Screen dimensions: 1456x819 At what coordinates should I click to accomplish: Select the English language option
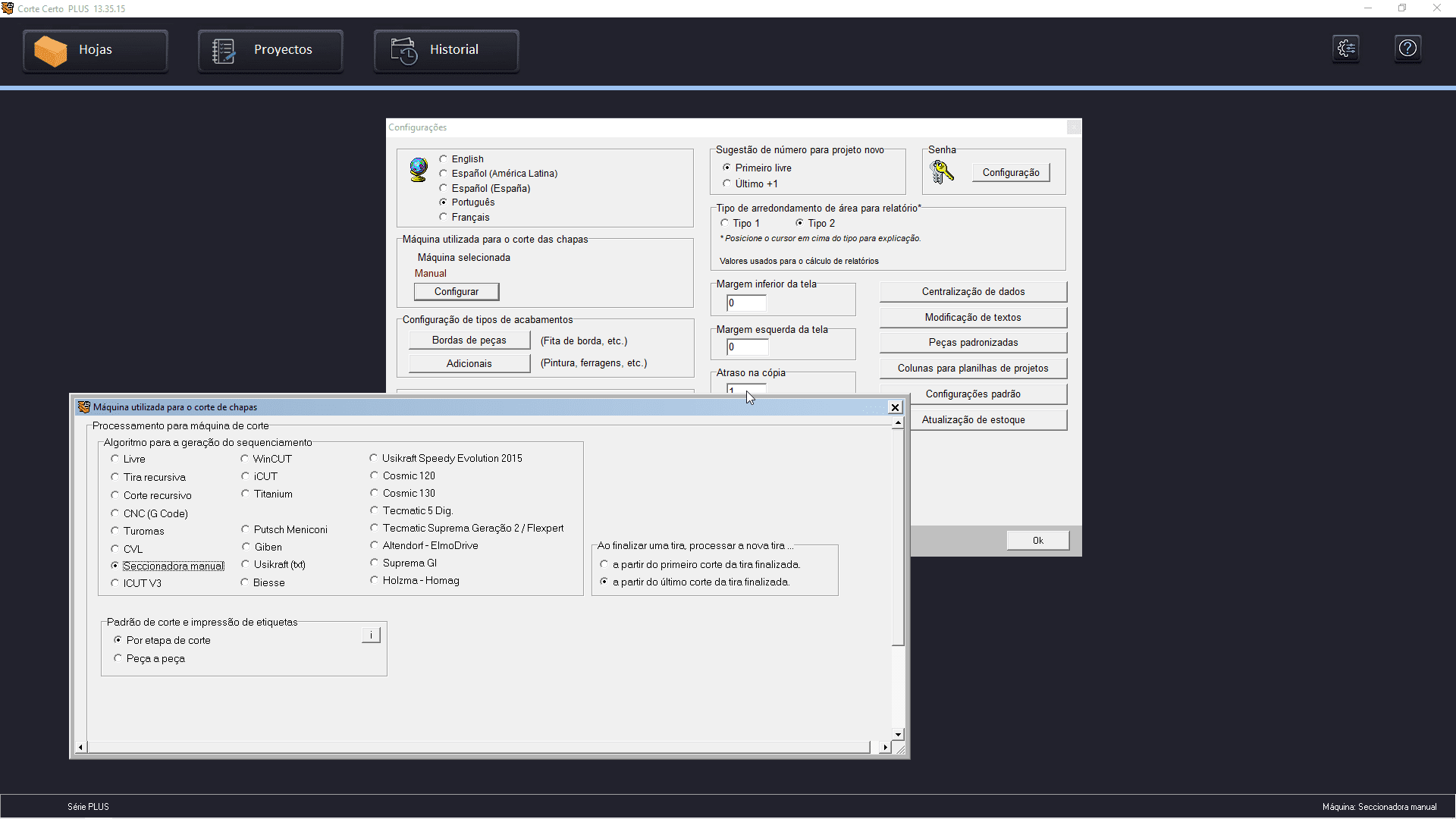444,159
